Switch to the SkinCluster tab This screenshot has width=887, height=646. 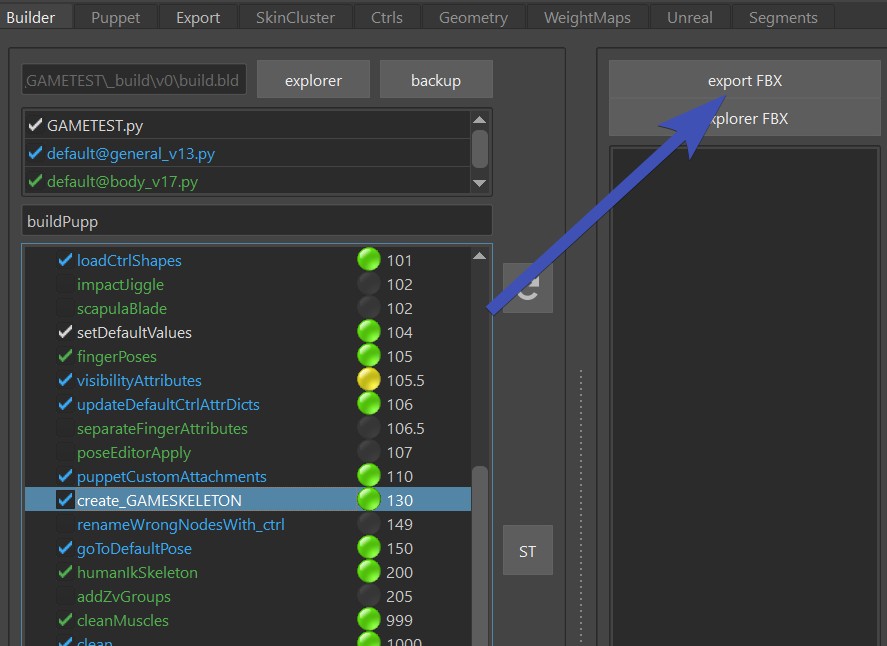point(294,17)
